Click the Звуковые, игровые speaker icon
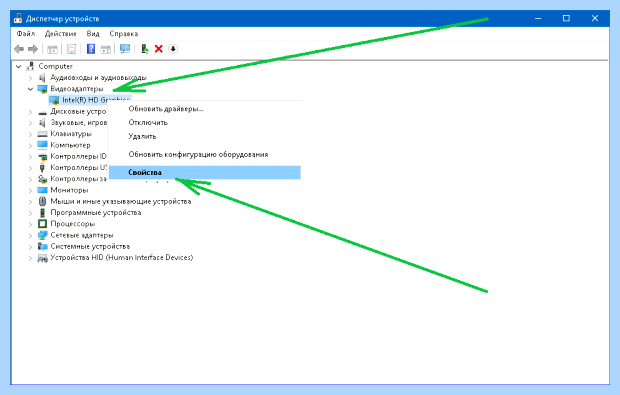The height and width of the screenshot is (395, 620). pos(42,123)
